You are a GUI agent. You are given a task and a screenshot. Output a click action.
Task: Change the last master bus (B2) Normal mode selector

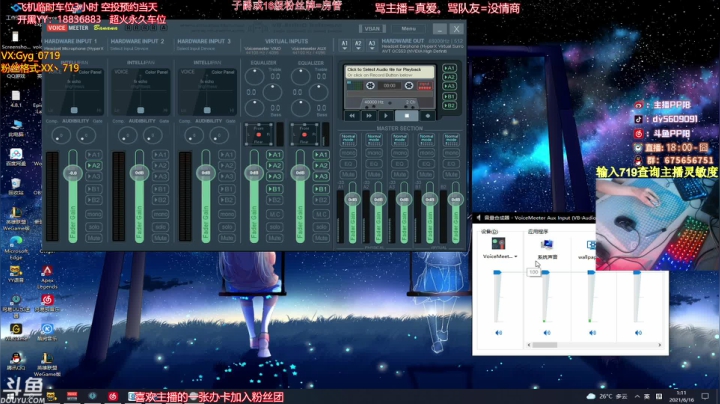(451, 140)
